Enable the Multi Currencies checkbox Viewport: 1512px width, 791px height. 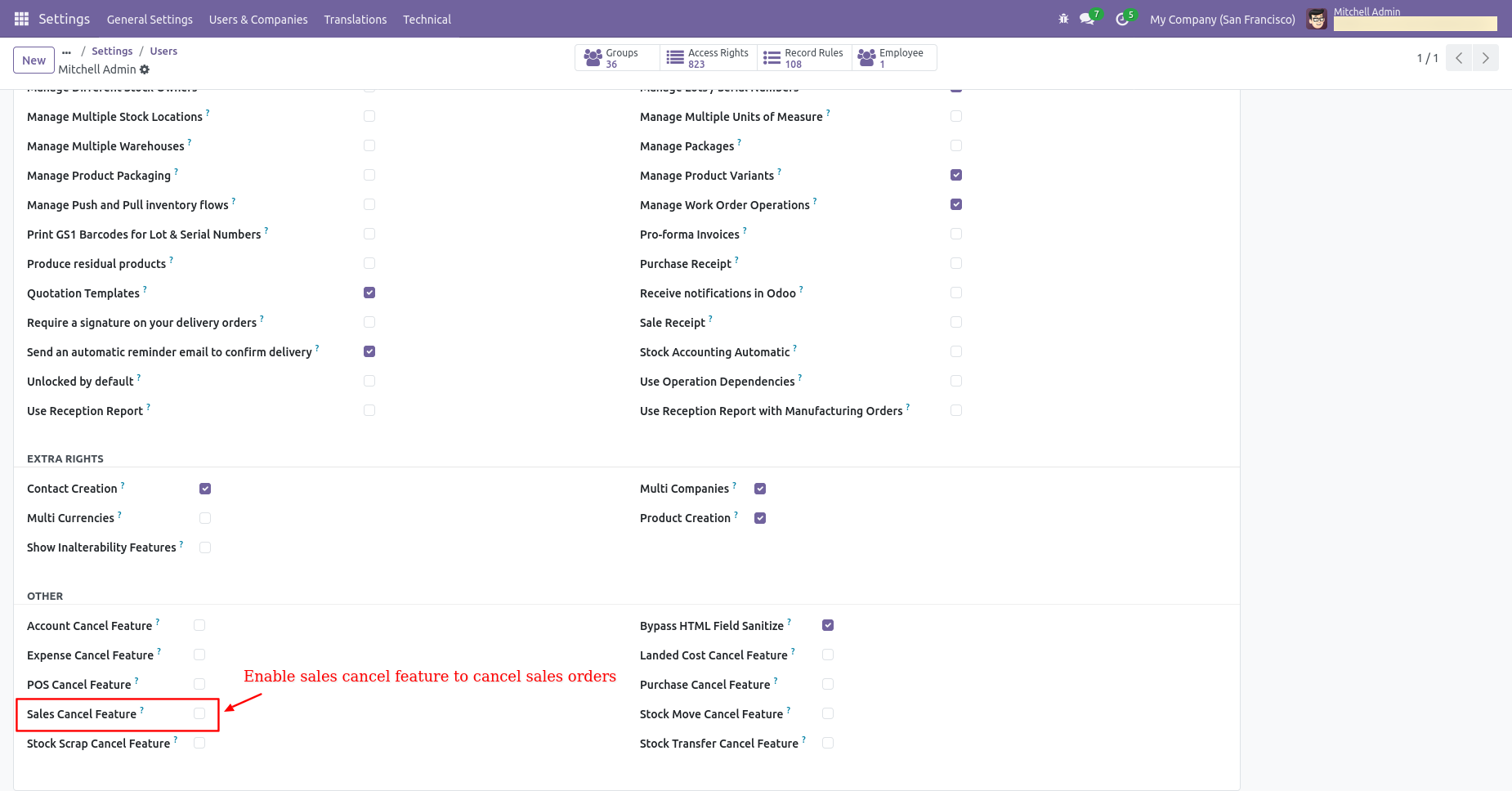pos(205,518)
